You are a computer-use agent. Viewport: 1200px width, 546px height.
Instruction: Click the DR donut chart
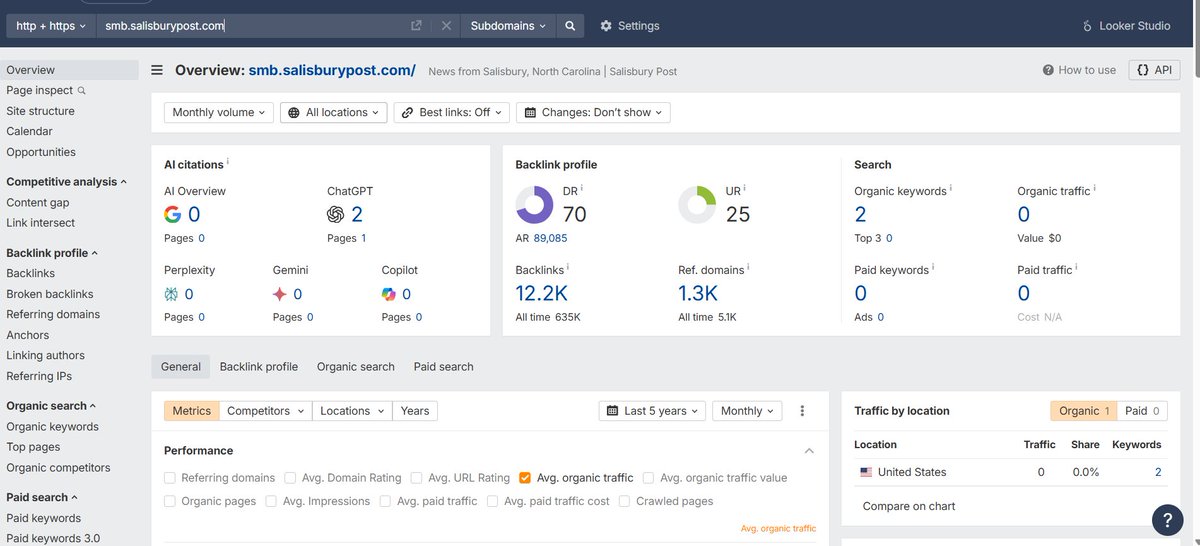[x=534, y=205]
